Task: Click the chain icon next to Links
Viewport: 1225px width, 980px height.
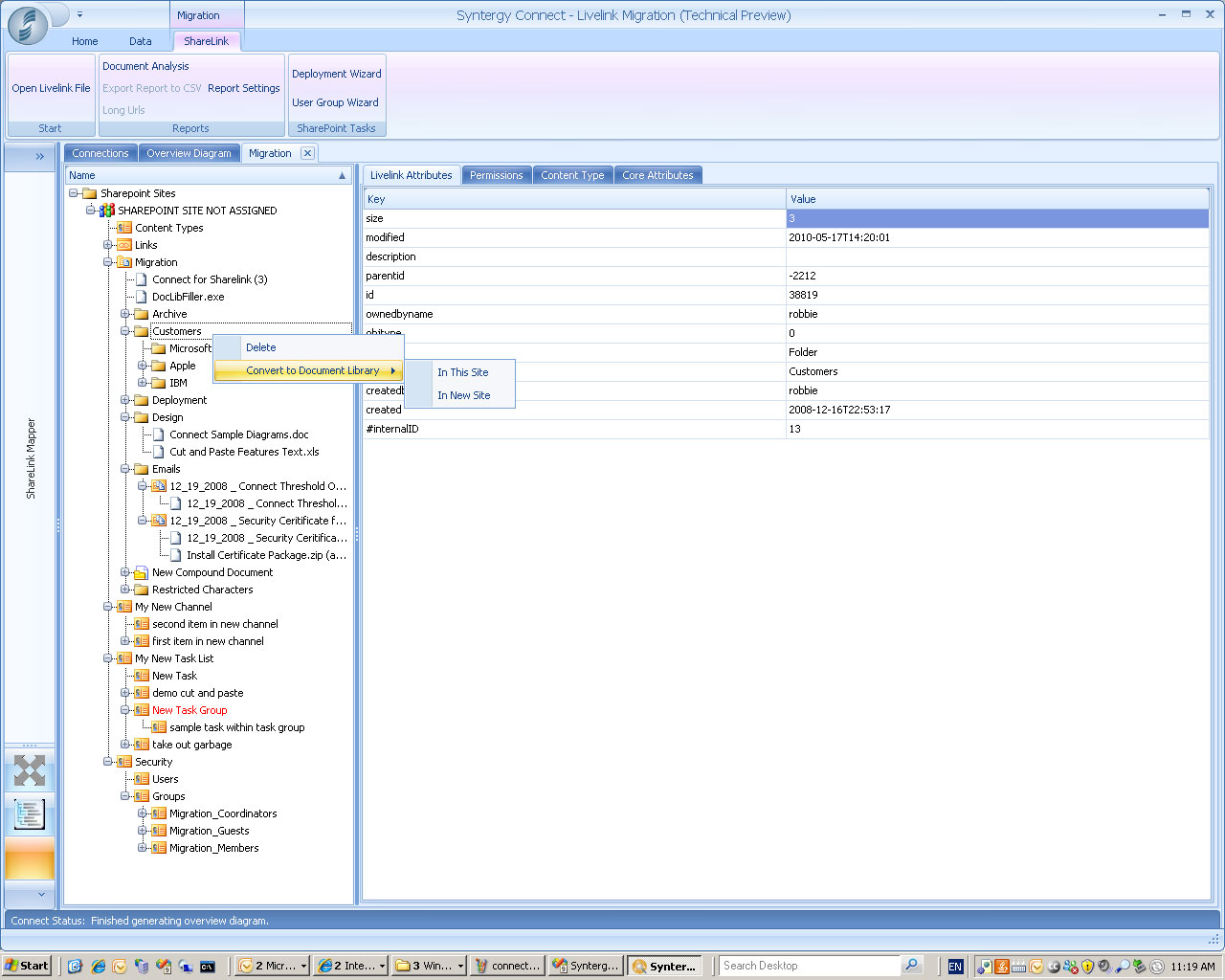Action: pyautogui.click(x=124, y=245)
